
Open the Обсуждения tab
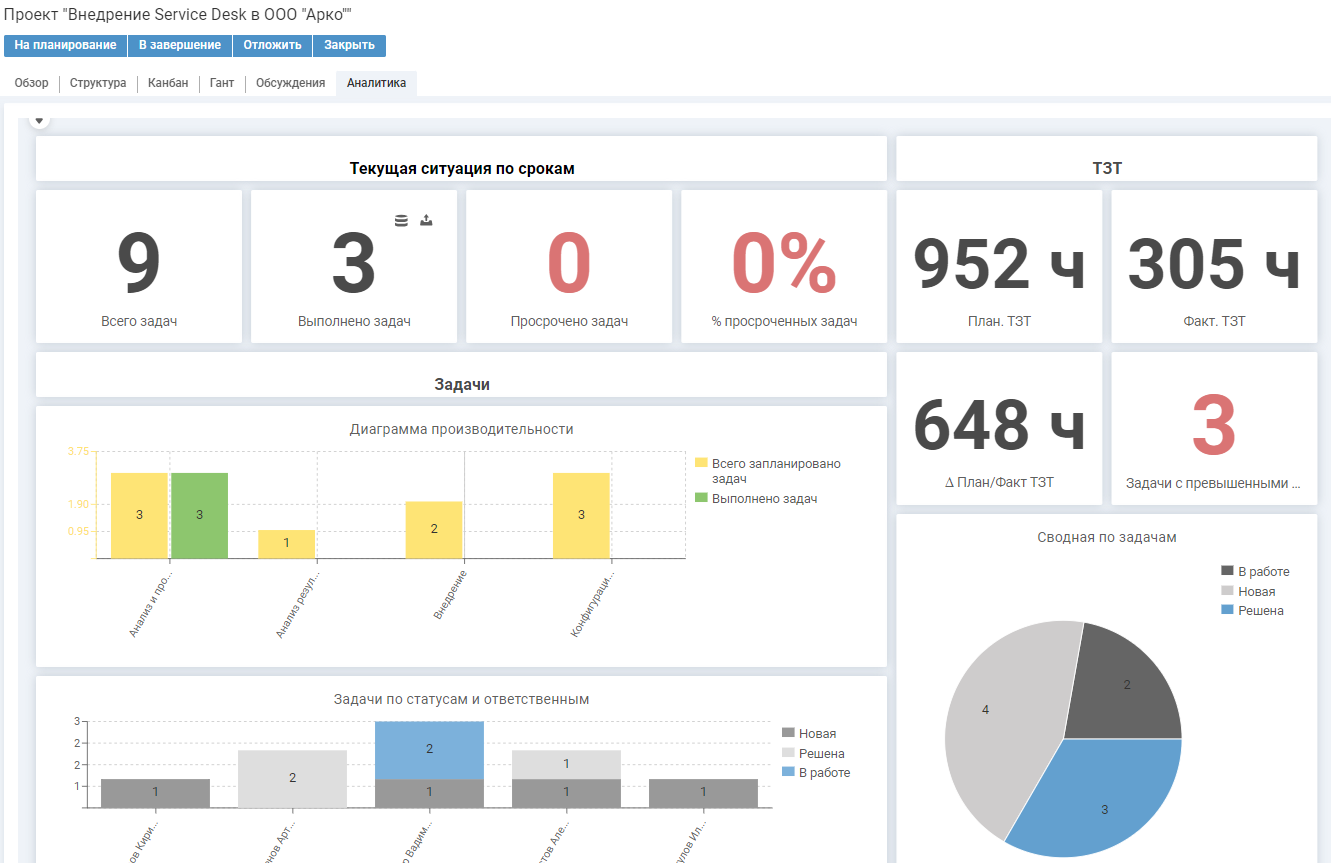tap(290, 83)
